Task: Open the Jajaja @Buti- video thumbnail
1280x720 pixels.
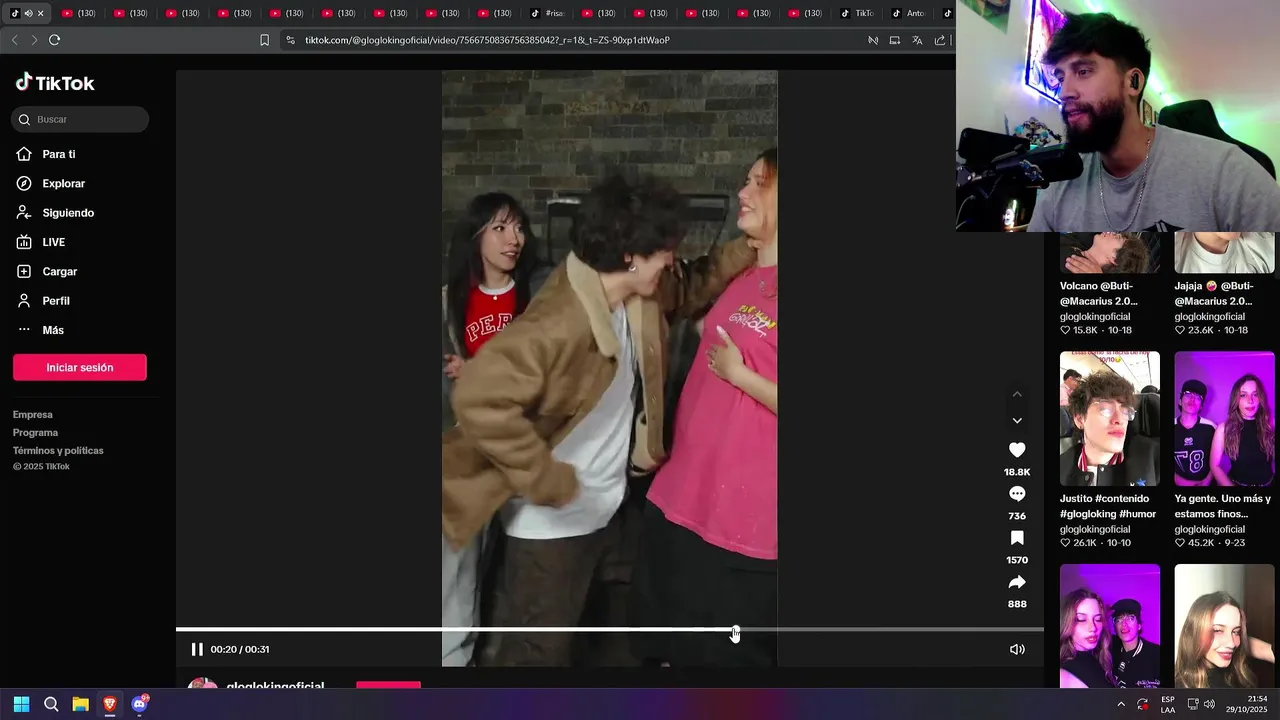Action: pyautogui.click(x=1224, y=252)
